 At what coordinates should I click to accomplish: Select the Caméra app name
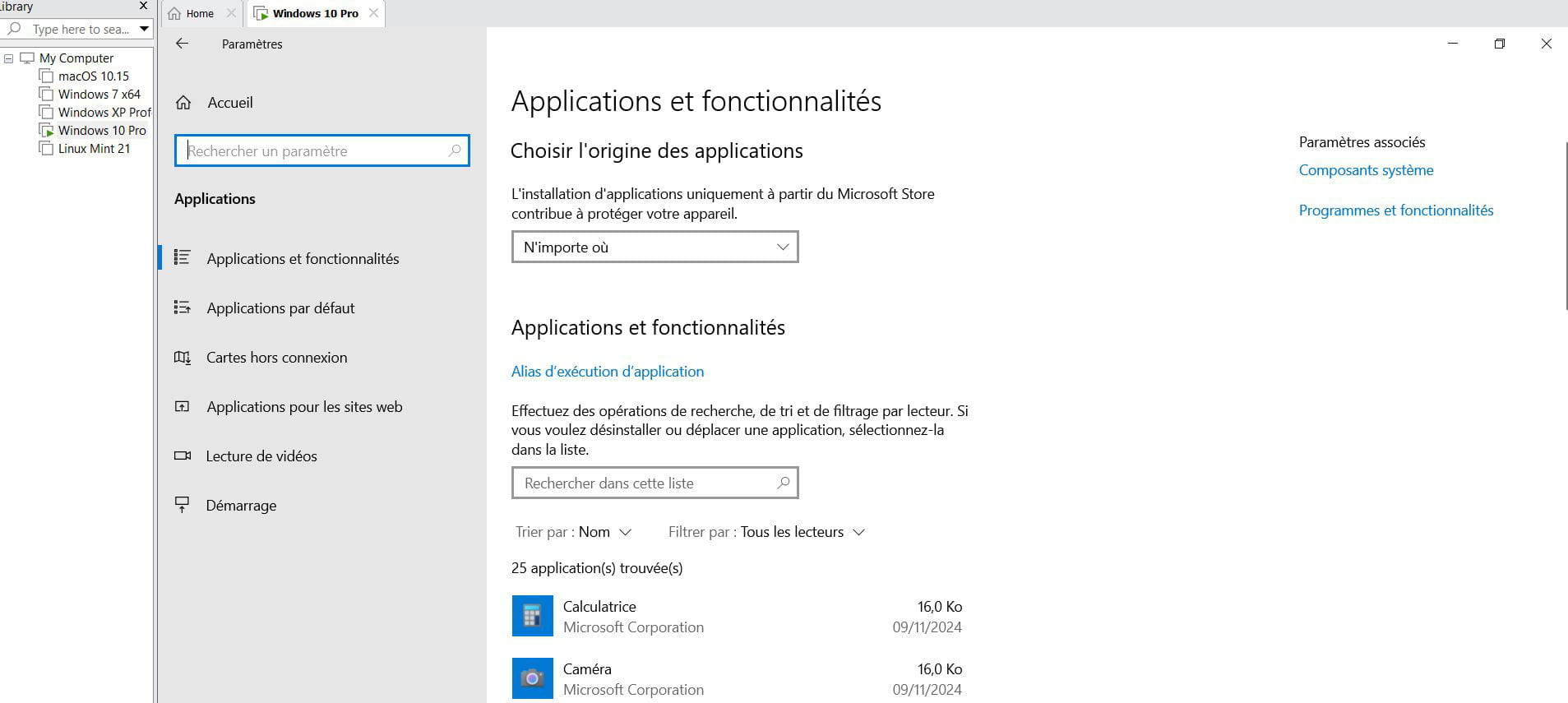587,668
